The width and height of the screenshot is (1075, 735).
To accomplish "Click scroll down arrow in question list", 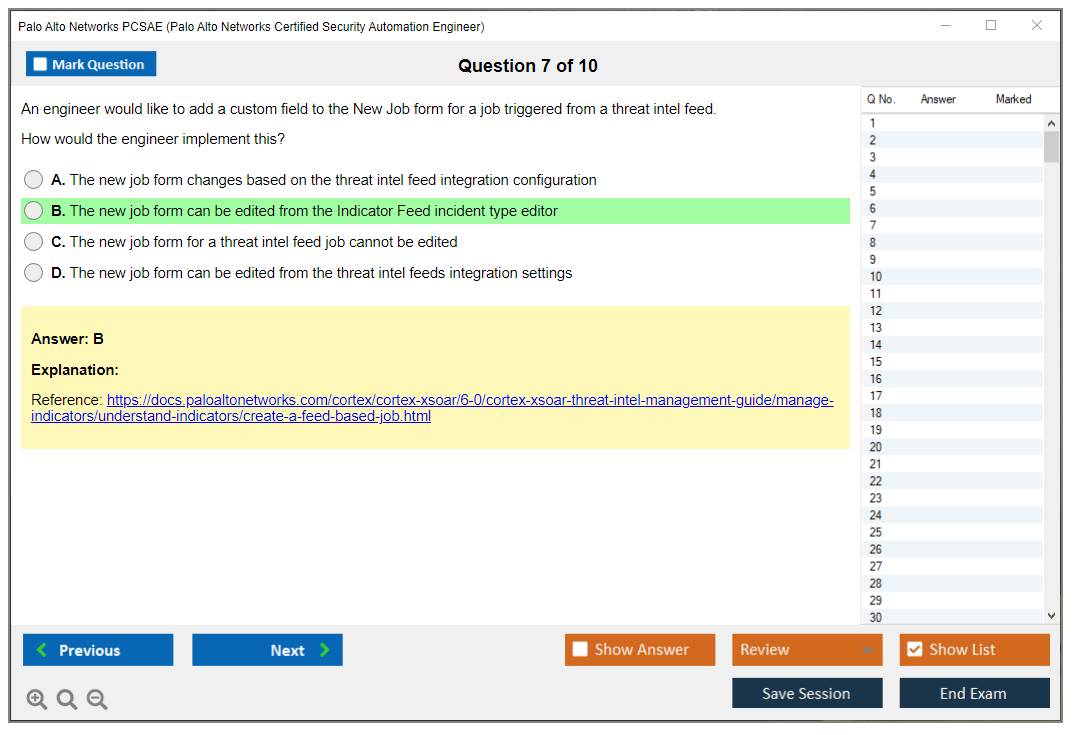I will pos(1051,616).
